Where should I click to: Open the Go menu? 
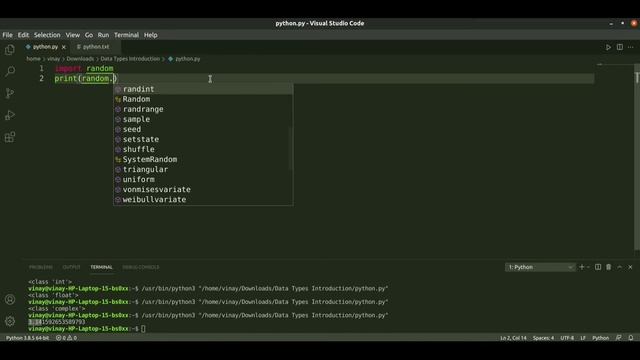89,35
